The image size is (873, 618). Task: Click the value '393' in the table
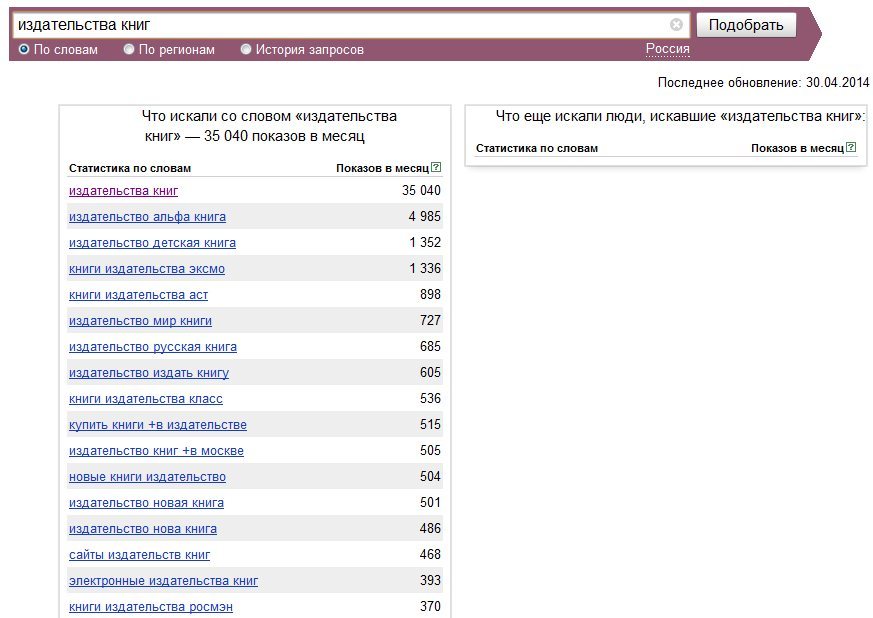[x=430, y=580]
